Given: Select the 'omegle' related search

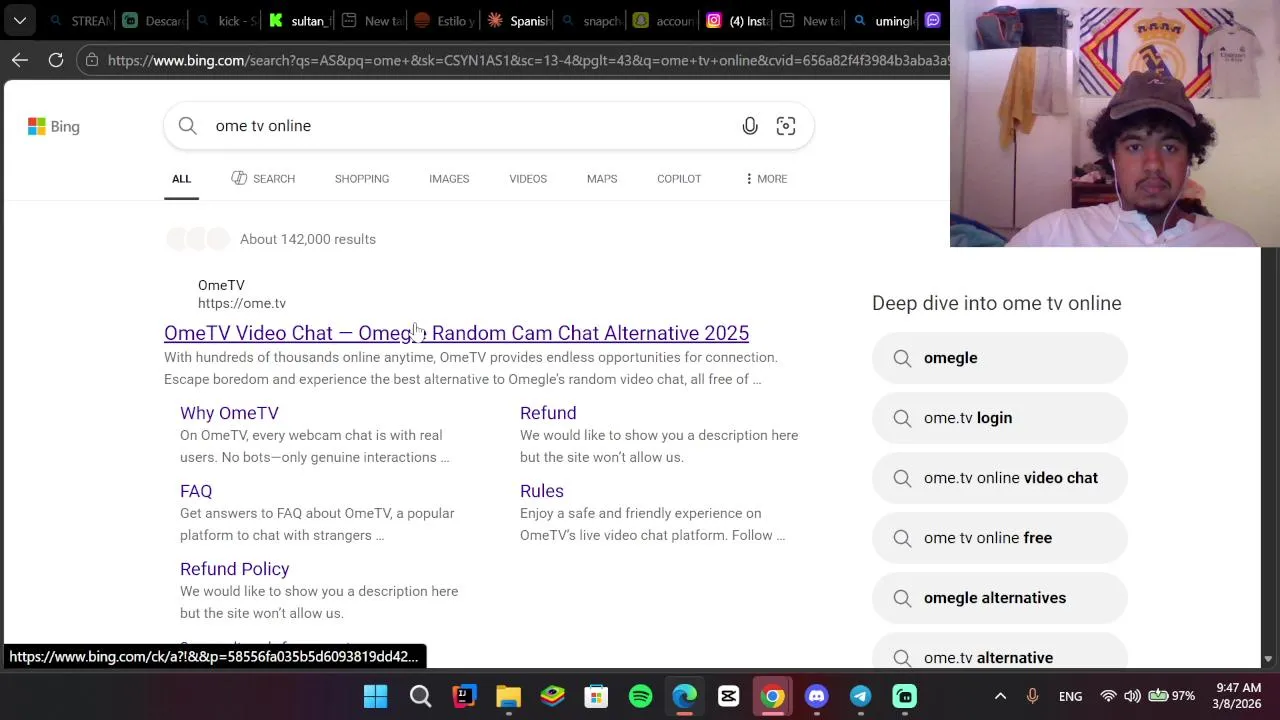Looking at the screenshot, I should [x=1000, y=358].
